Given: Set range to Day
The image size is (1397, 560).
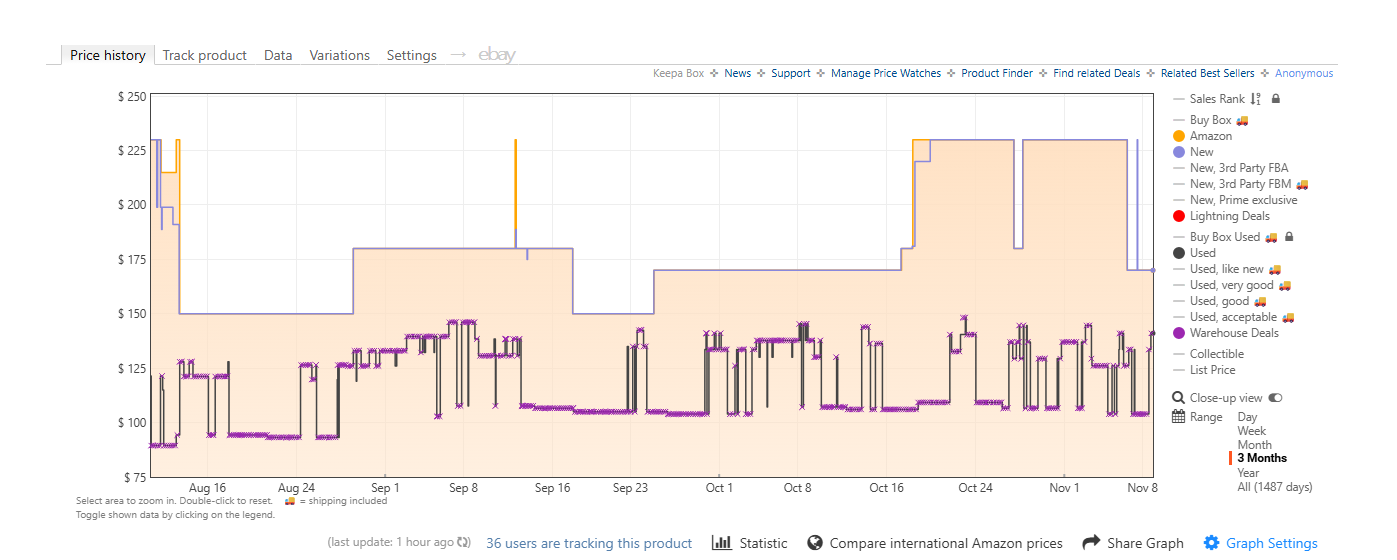Looking at the screenshot, I should pyautogui.click(x=1248, y=417).
